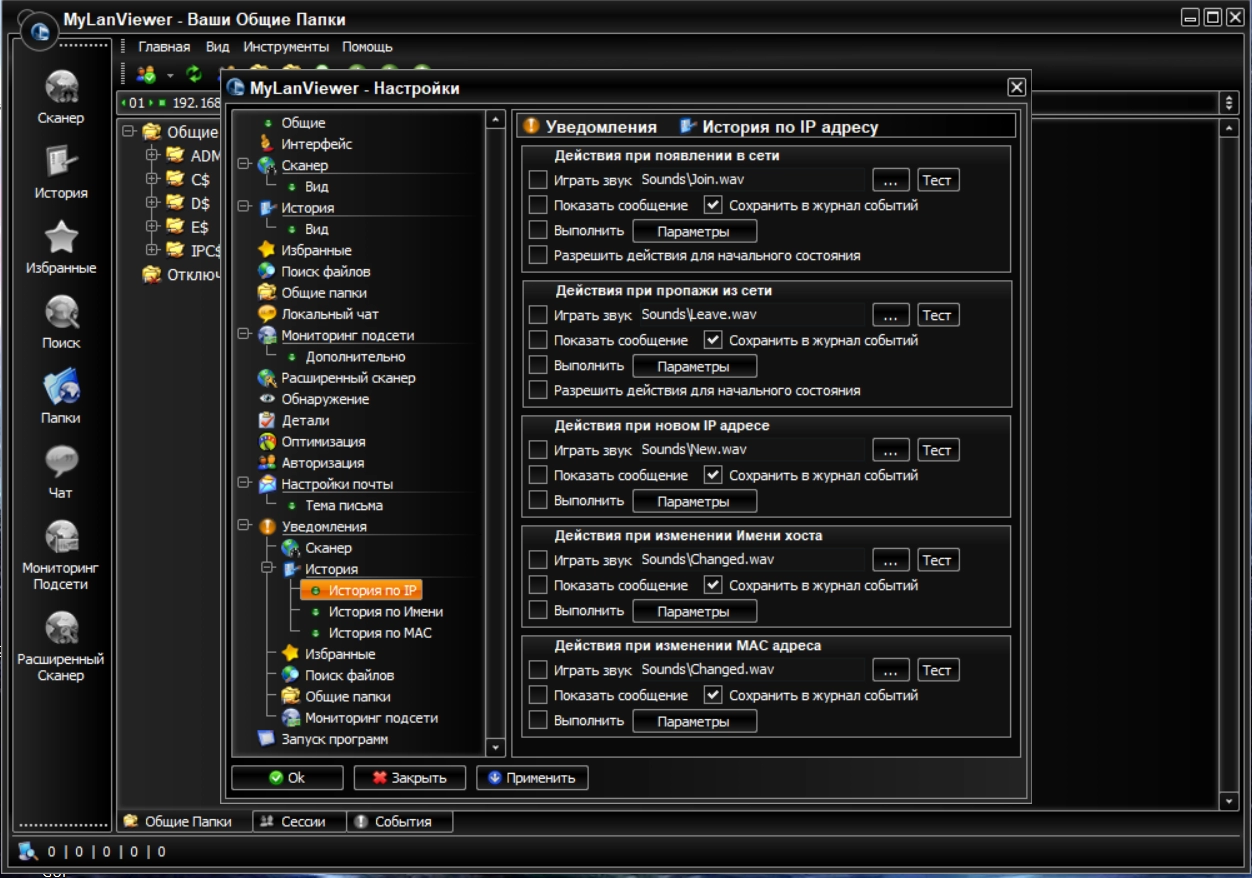Click the users icon in main toolbar
This screenshot has height=878, width=1252.
point(146,75)
